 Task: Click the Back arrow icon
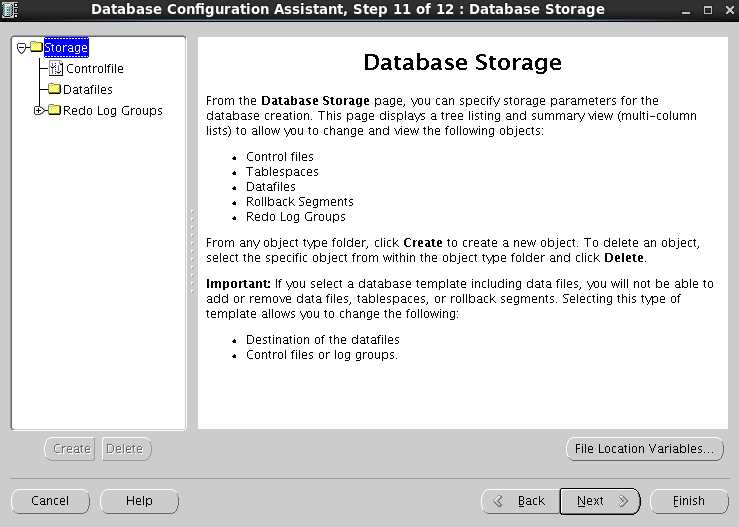pos(498,501)
